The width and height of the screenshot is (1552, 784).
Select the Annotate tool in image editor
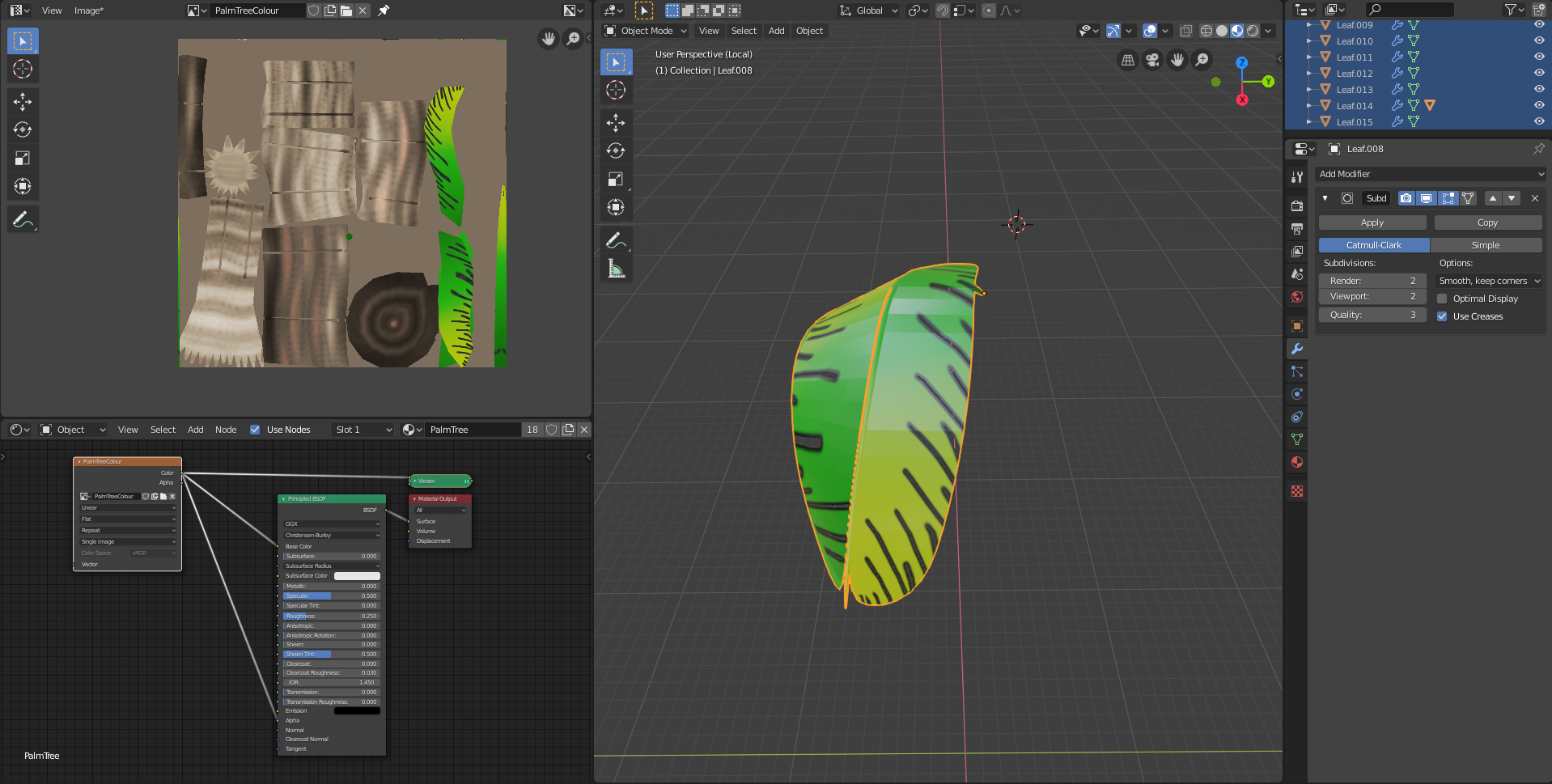(x=23, y=219)
